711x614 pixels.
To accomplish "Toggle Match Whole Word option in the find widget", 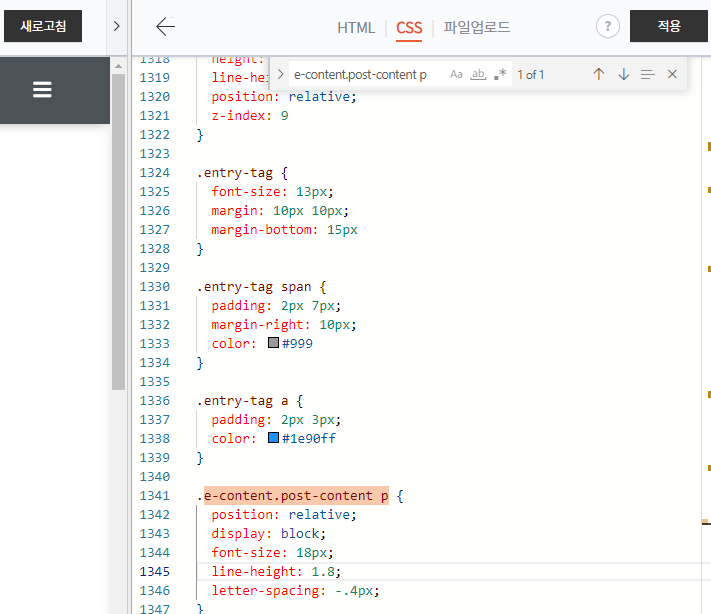I will [x=478, y=74].
